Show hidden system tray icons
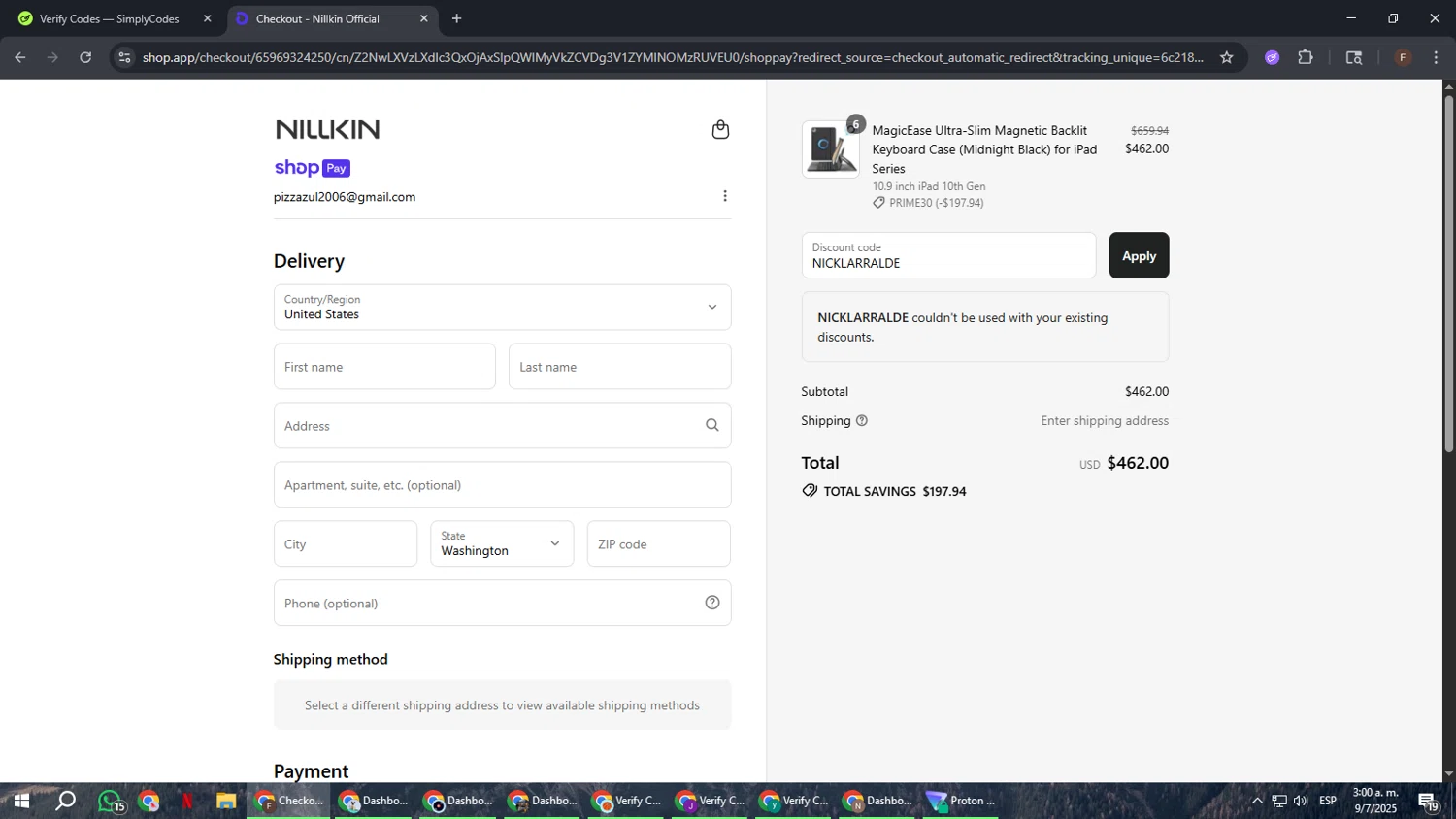The image size is (1456, 819). tap(1257, 802)
